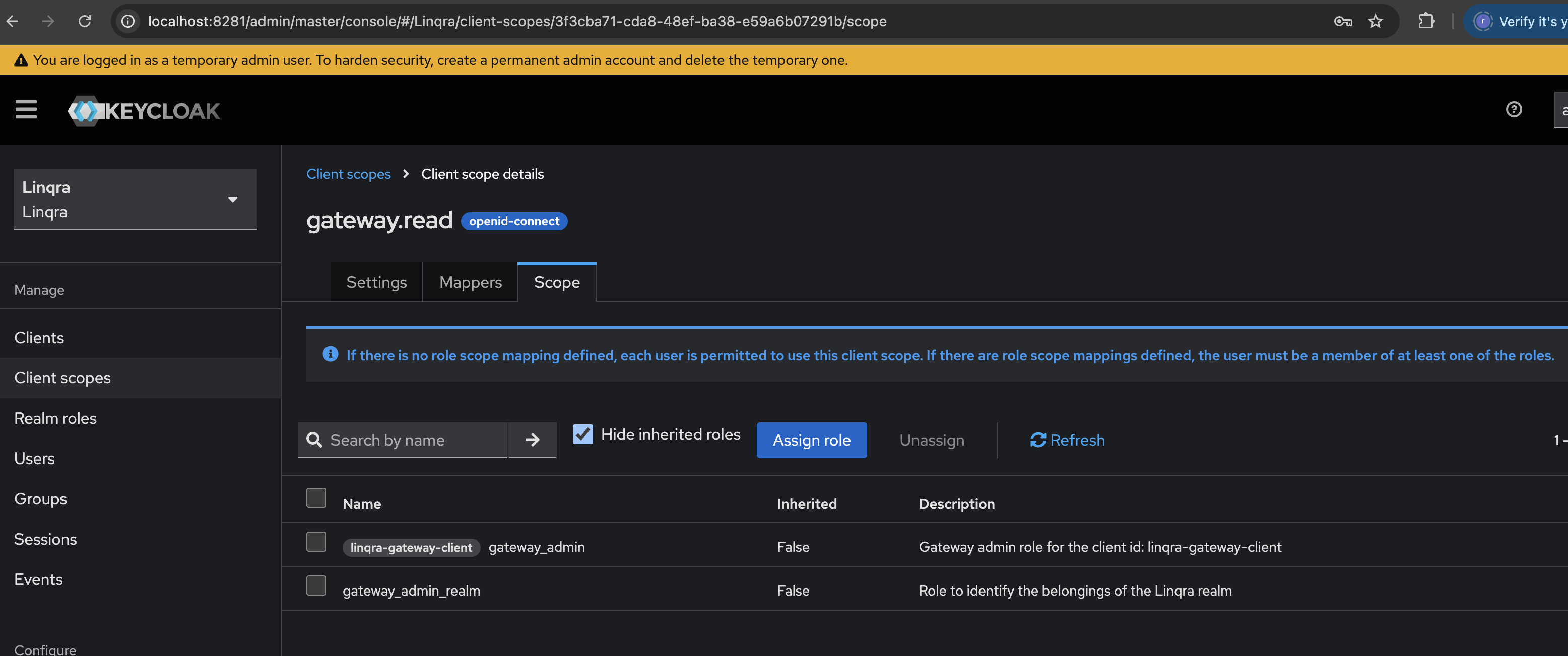Click the search arrow icon next to search field

tap(532, 440)
